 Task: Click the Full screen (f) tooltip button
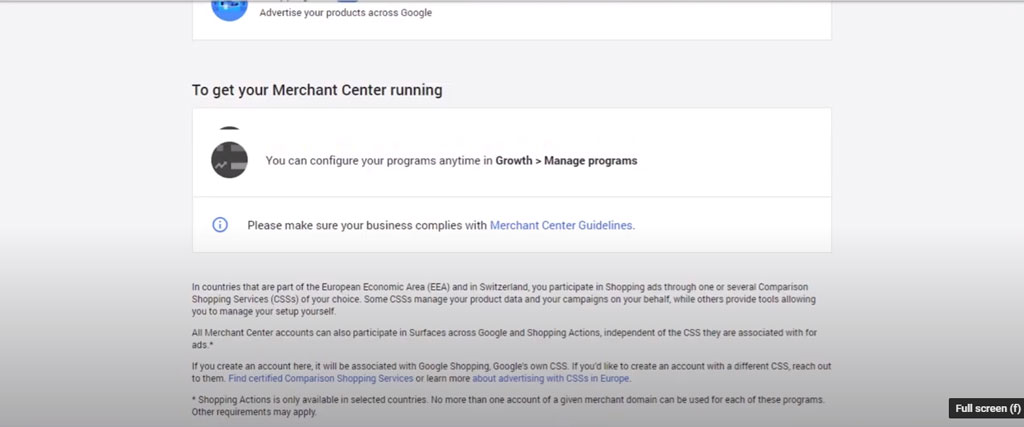point(987,409)
